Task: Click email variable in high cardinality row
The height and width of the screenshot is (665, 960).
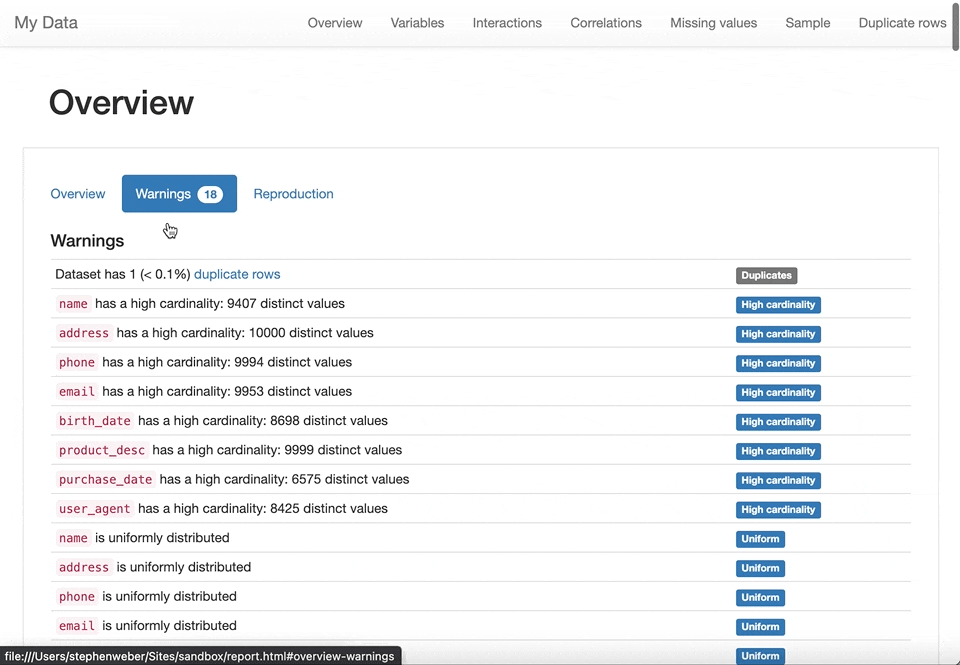Action: click(77, 392)
